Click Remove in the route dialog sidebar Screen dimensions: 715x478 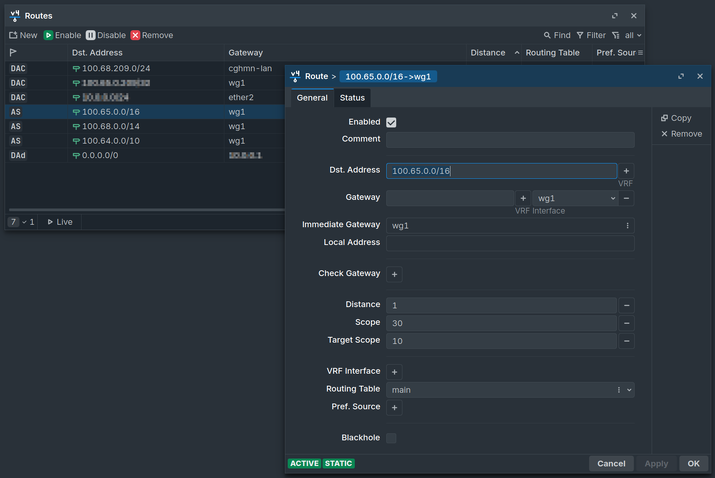pos(681,134)
